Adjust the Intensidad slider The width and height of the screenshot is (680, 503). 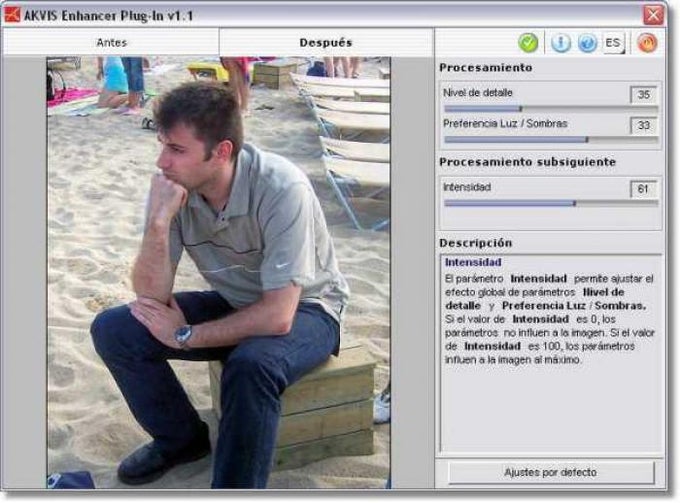point(551,203)
